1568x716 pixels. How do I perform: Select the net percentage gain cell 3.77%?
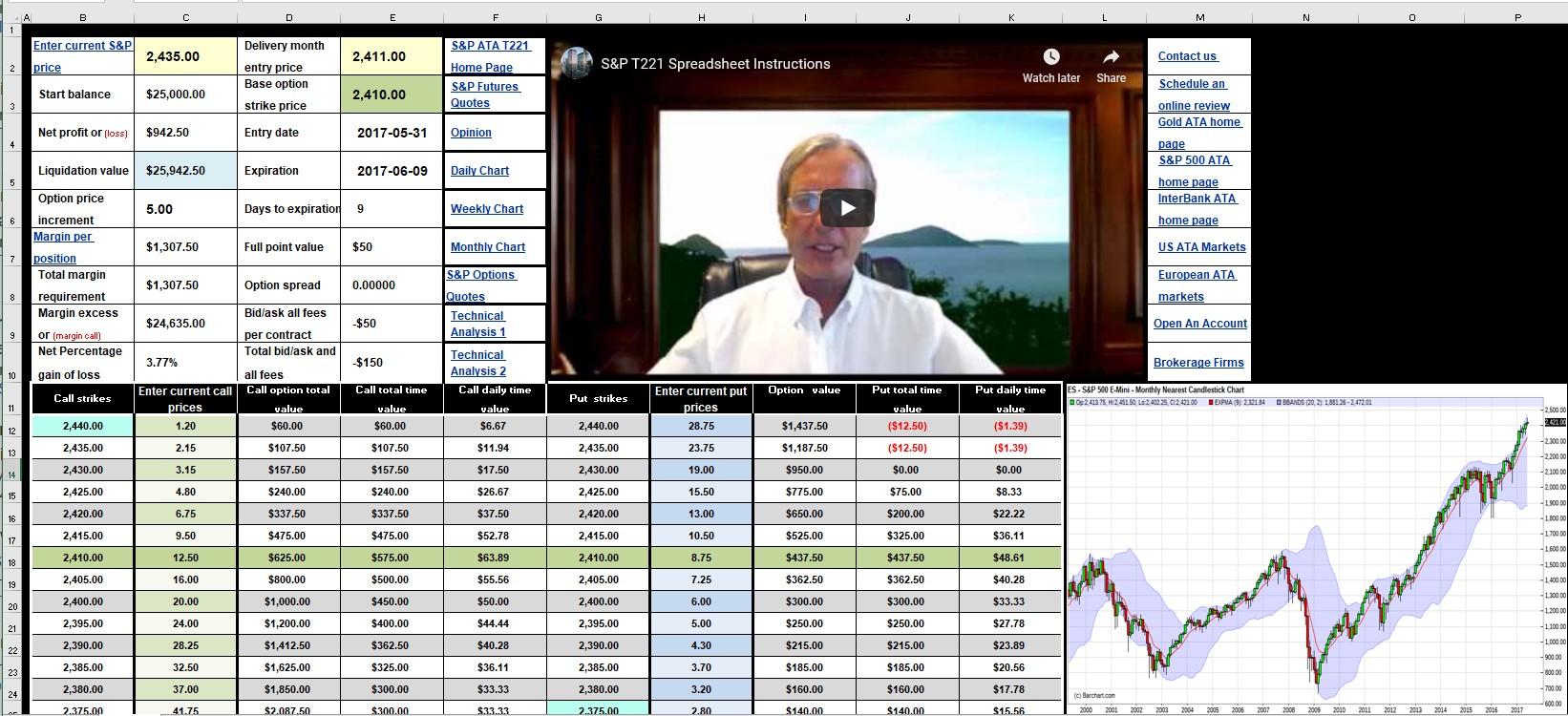coord(185,363)
